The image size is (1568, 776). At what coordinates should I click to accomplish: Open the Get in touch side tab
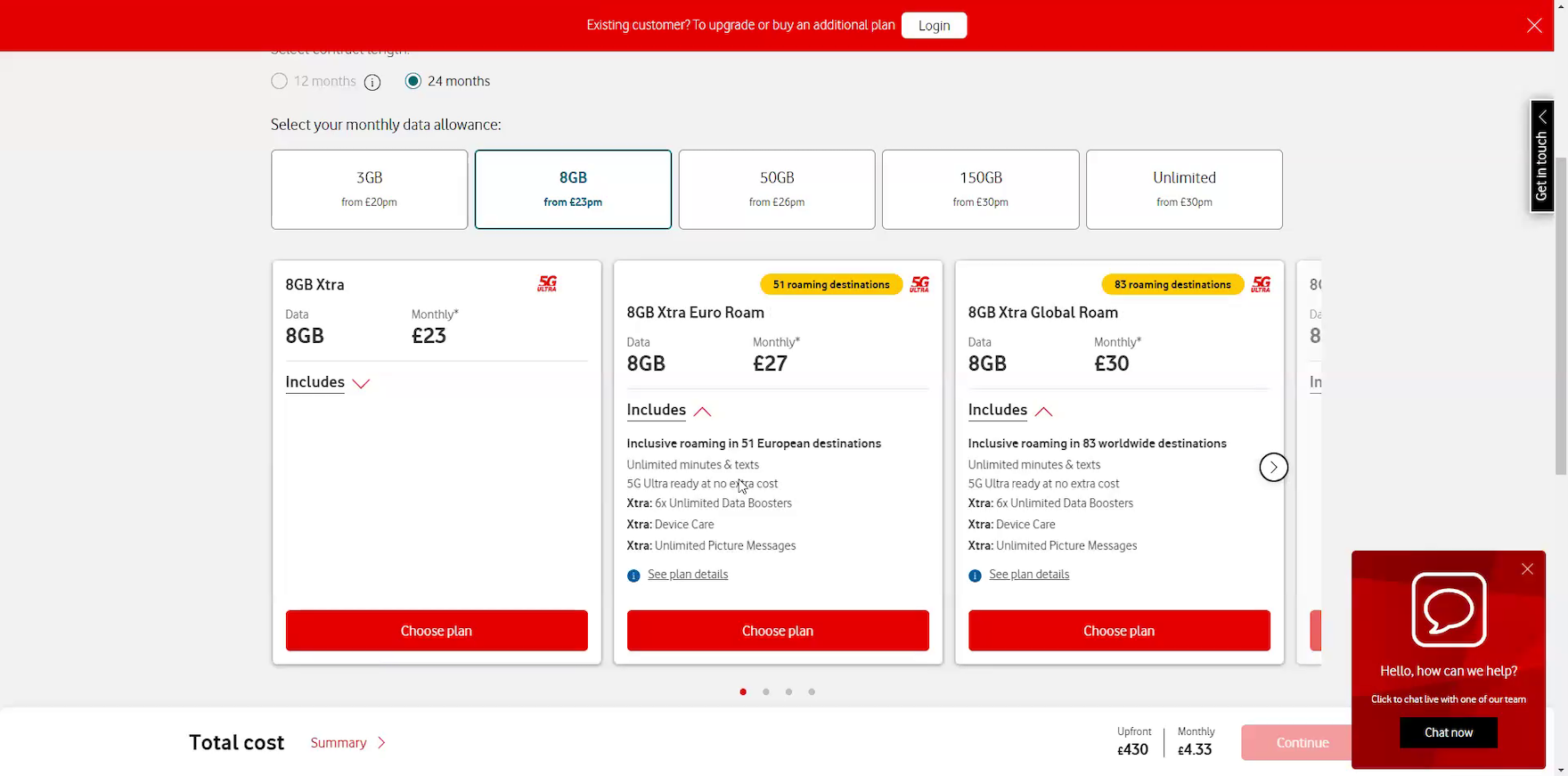coord(1541,156)
